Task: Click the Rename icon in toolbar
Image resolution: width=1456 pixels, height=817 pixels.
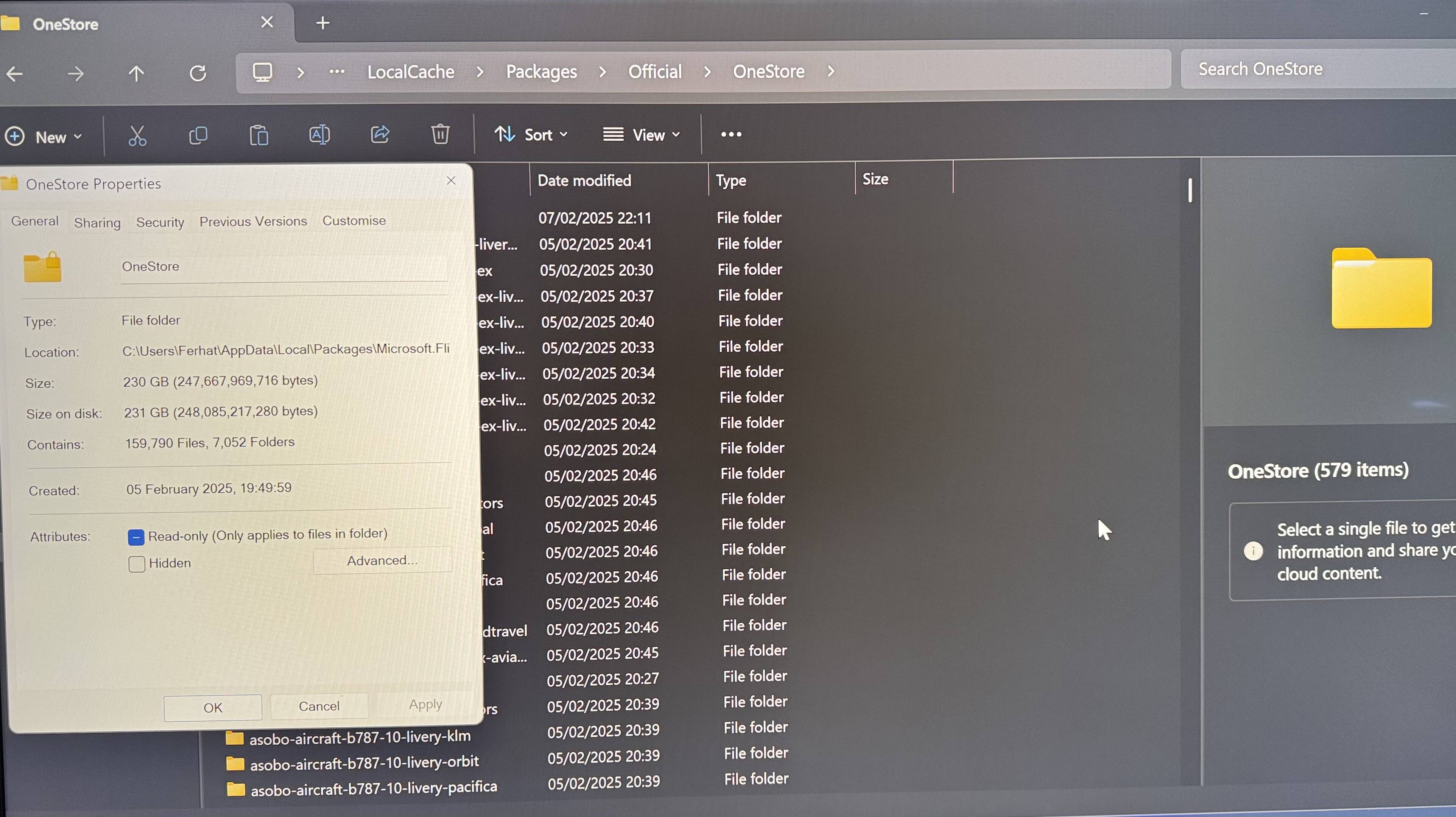Action: click(x=319, y=135)
